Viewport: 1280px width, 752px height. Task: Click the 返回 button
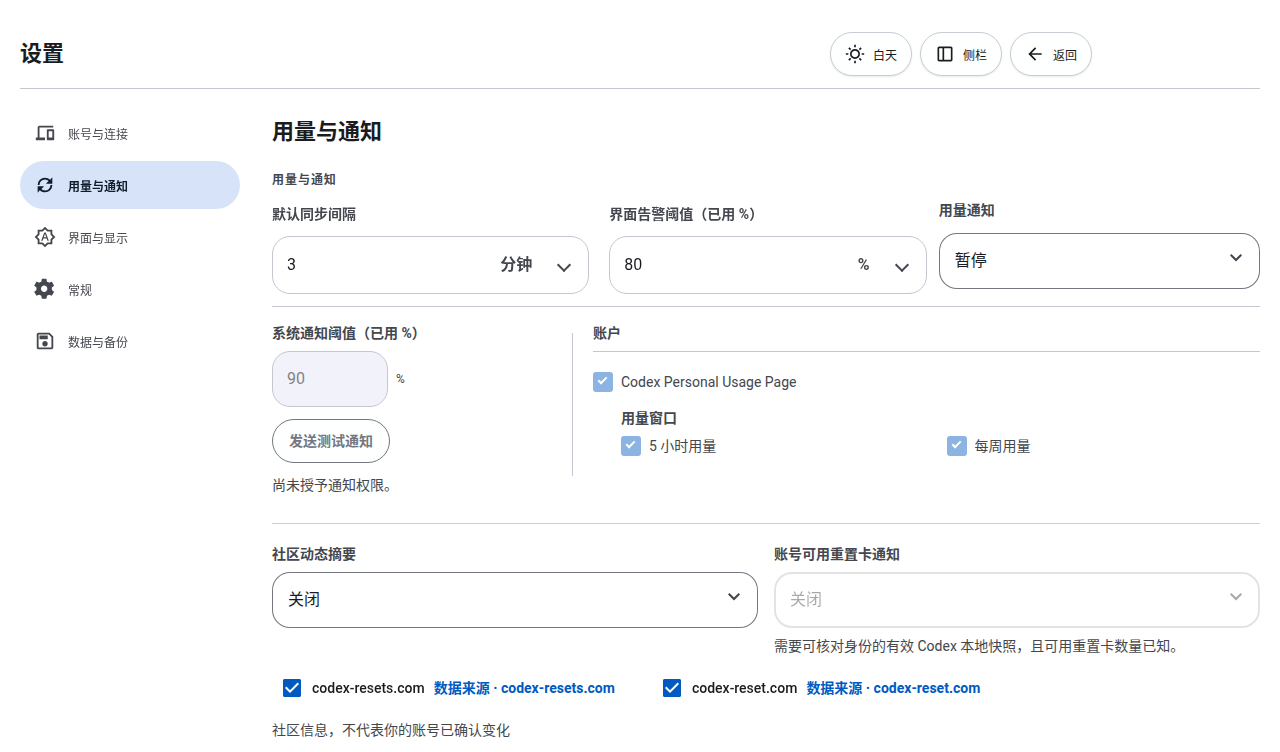coord(1051,54)
